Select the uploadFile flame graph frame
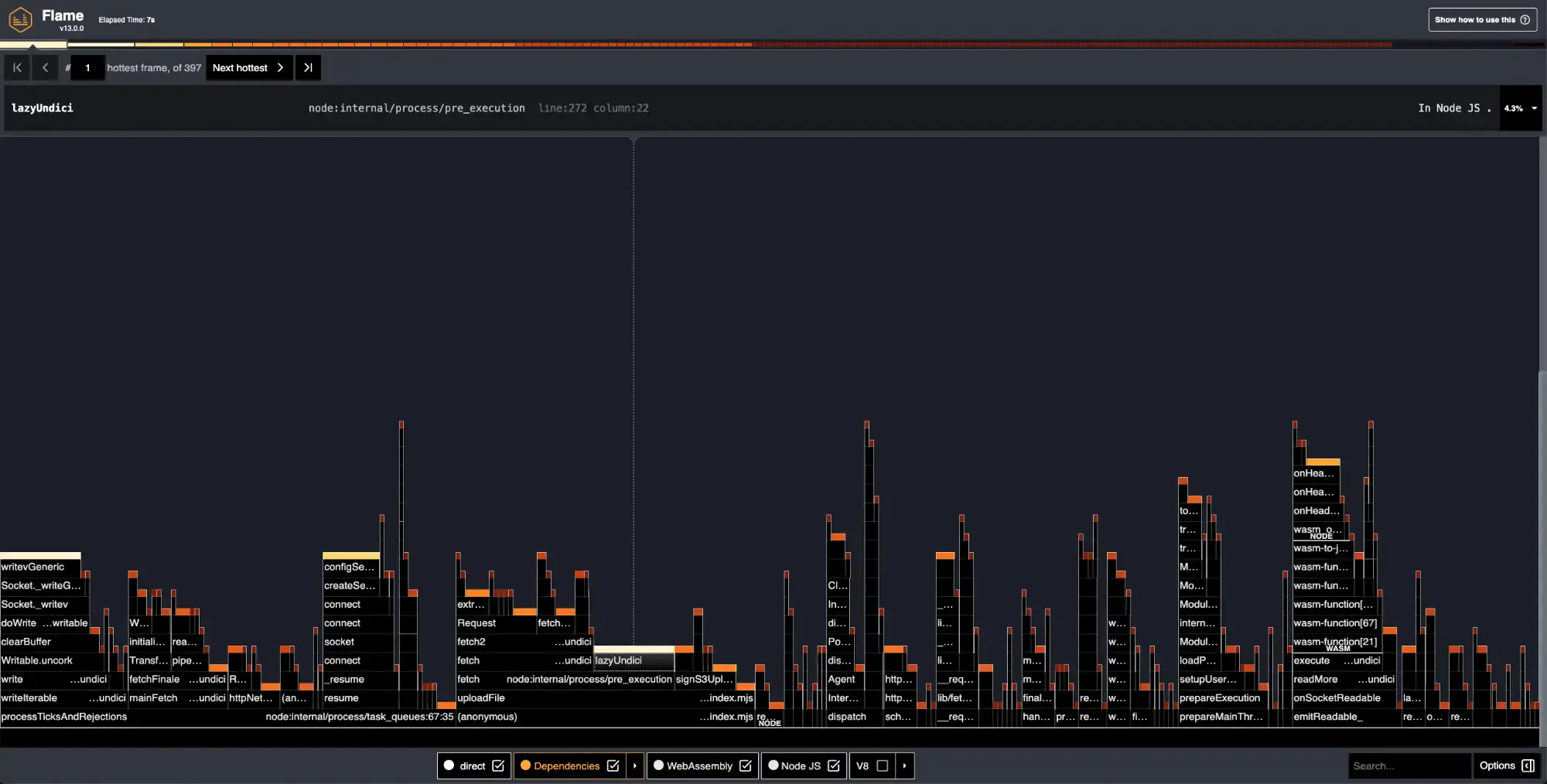This screenshot has width=1547, height=784. [x=481, y=698]
